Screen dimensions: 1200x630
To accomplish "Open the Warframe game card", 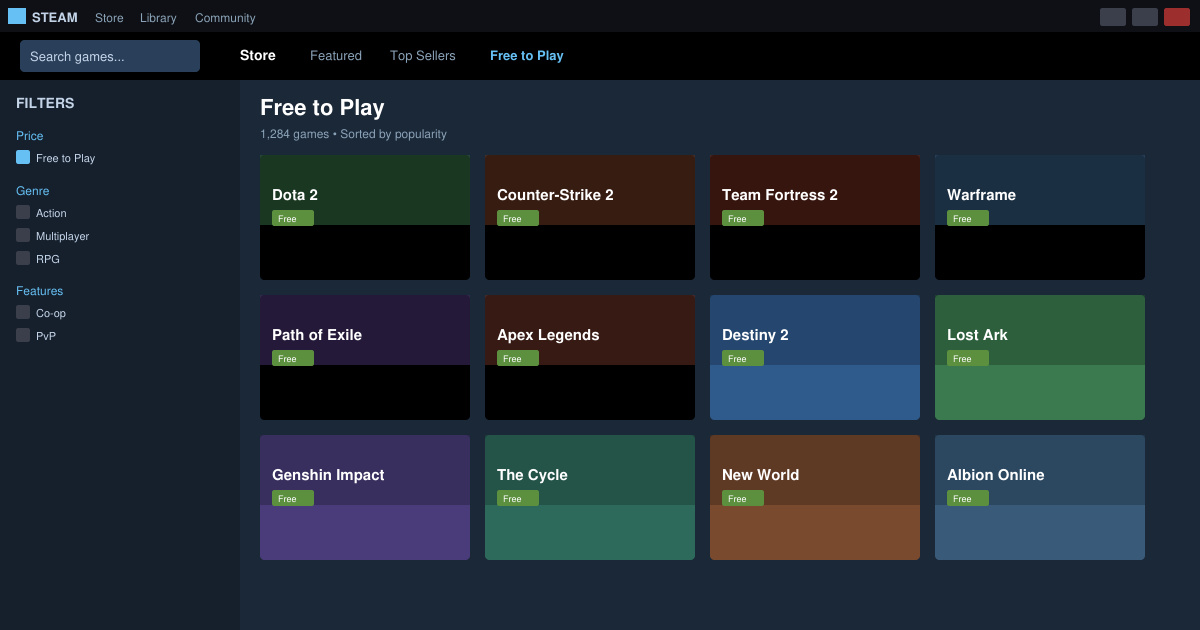I will [1040, 217].
